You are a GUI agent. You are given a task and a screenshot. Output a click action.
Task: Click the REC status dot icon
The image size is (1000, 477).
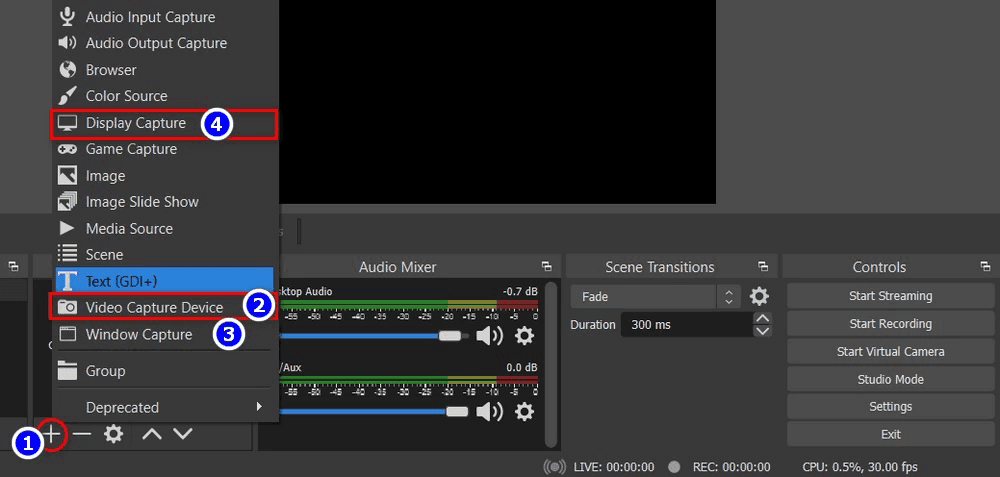(674, 467)
